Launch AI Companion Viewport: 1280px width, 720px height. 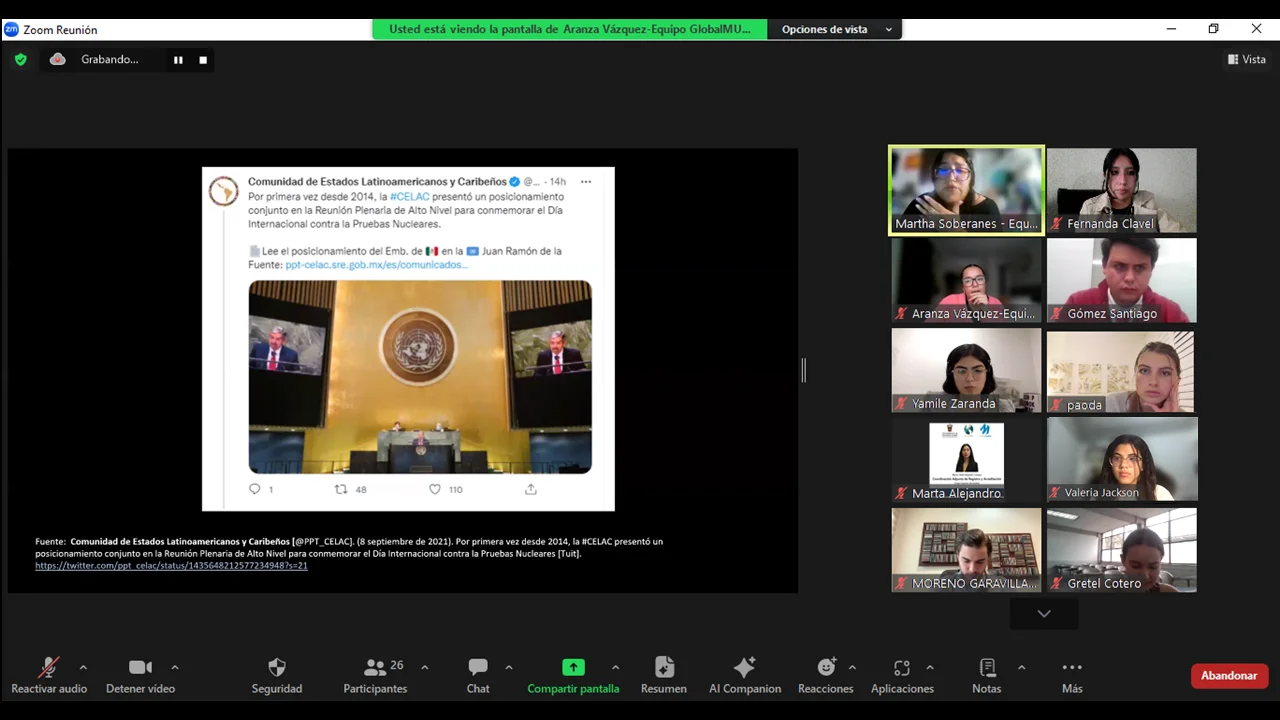(x=744, y=668)
